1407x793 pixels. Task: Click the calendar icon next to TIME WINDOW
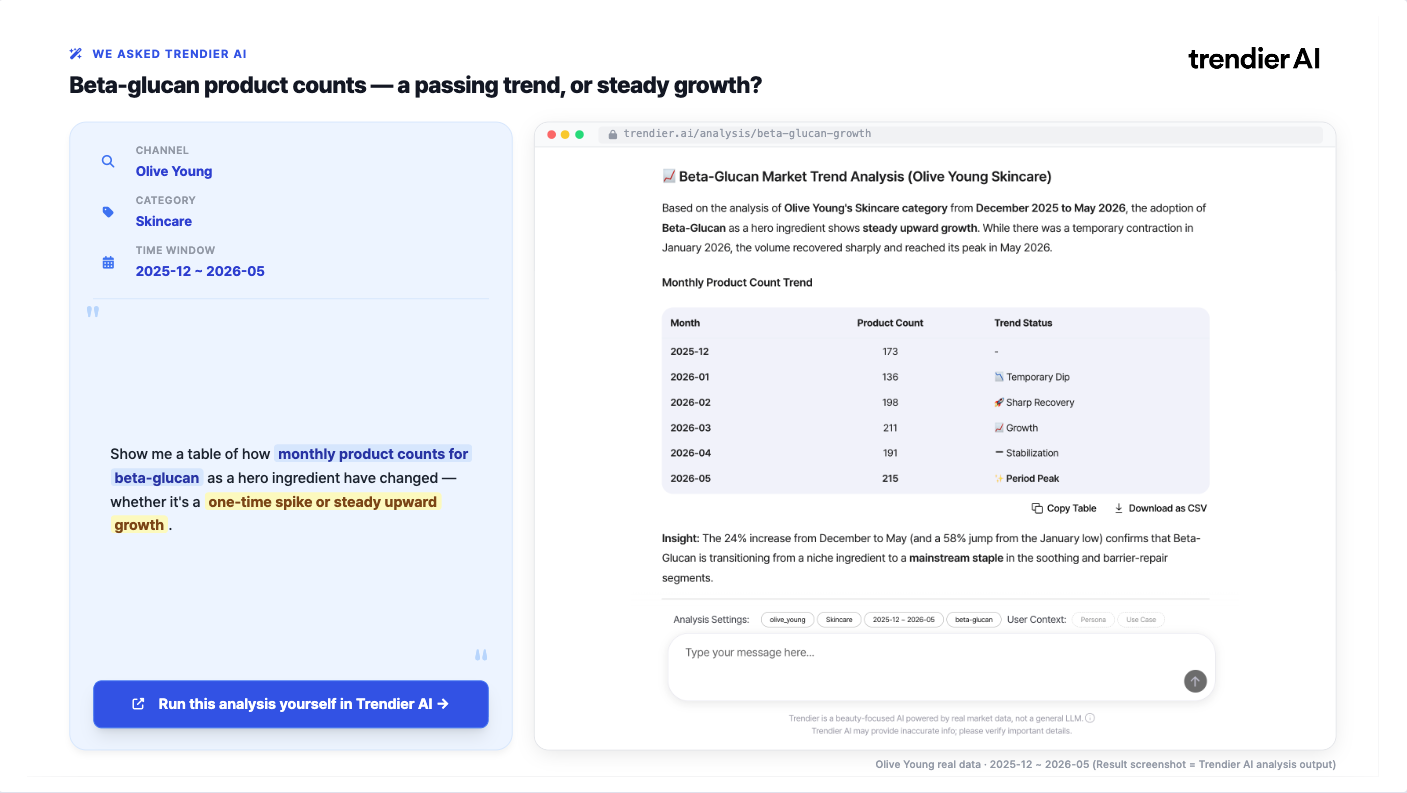click(x=108, y=262)
